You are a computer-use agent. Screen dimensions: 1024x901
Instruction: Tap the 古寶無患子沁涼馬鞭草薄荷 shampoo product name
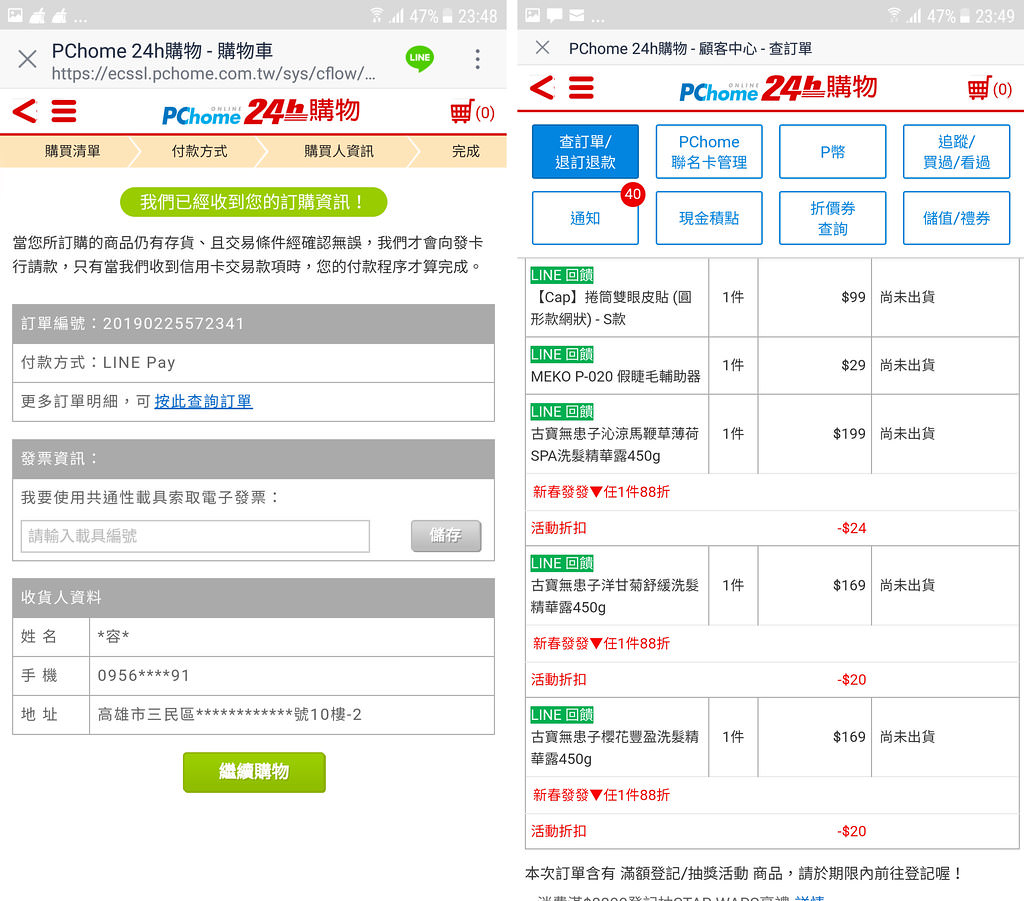(x=615, y=445)
